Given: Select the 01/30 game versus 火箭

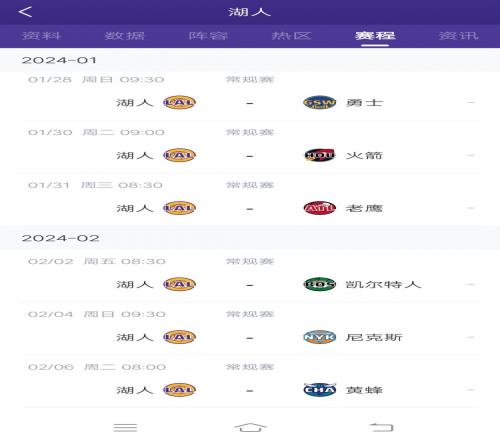Looking at the screenshot, I should [x=250, y=147].
